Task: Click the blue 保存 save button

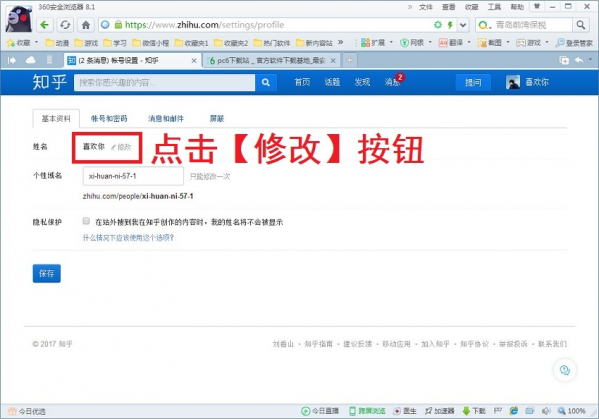Action: [x=47, y=273]
